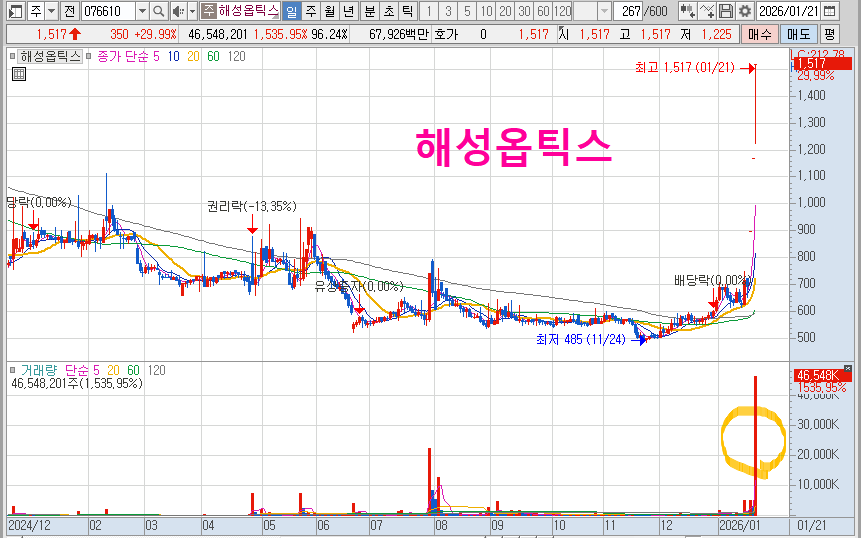Click the current price 1,517 with up arrow
The height and width of the screenshot is (538, 861).
pos(59,35)
